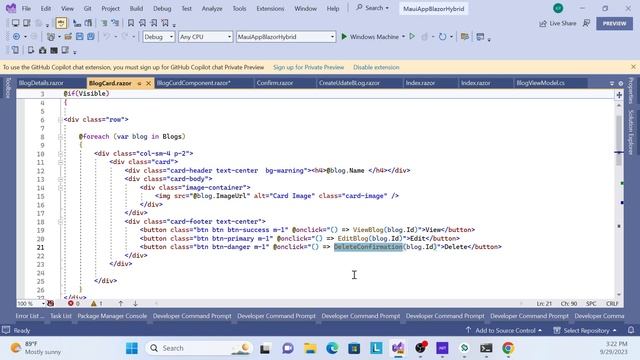The image size is (640, 360).
Task: Click the Undo arrow icon
Action: (107, 37)
